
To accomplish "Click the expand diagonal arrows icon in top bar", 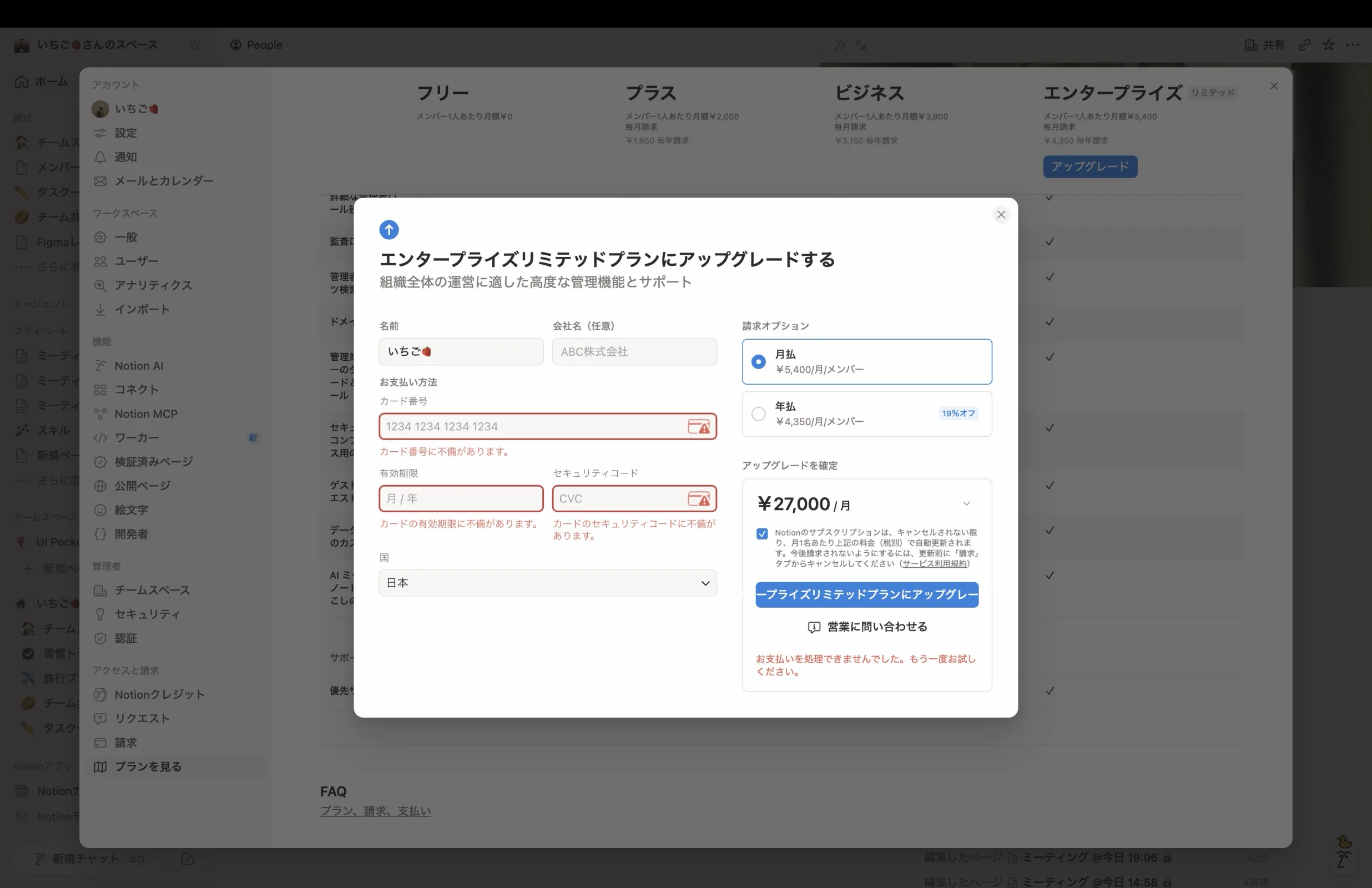I will pyautogui.click(x=861, y=45).
